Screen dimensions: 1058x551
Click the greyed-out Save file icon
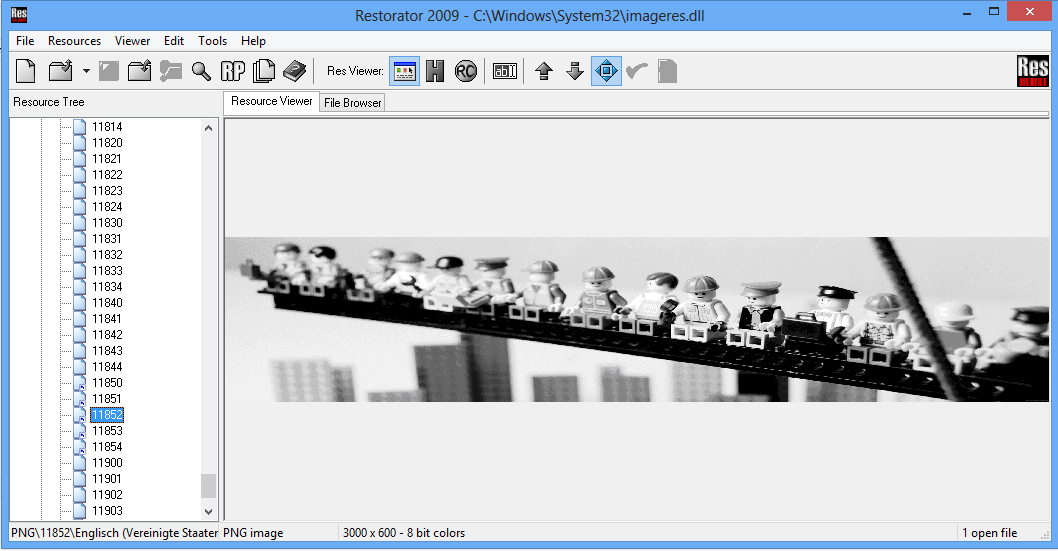pyautogui.click(x=109, y=71)
